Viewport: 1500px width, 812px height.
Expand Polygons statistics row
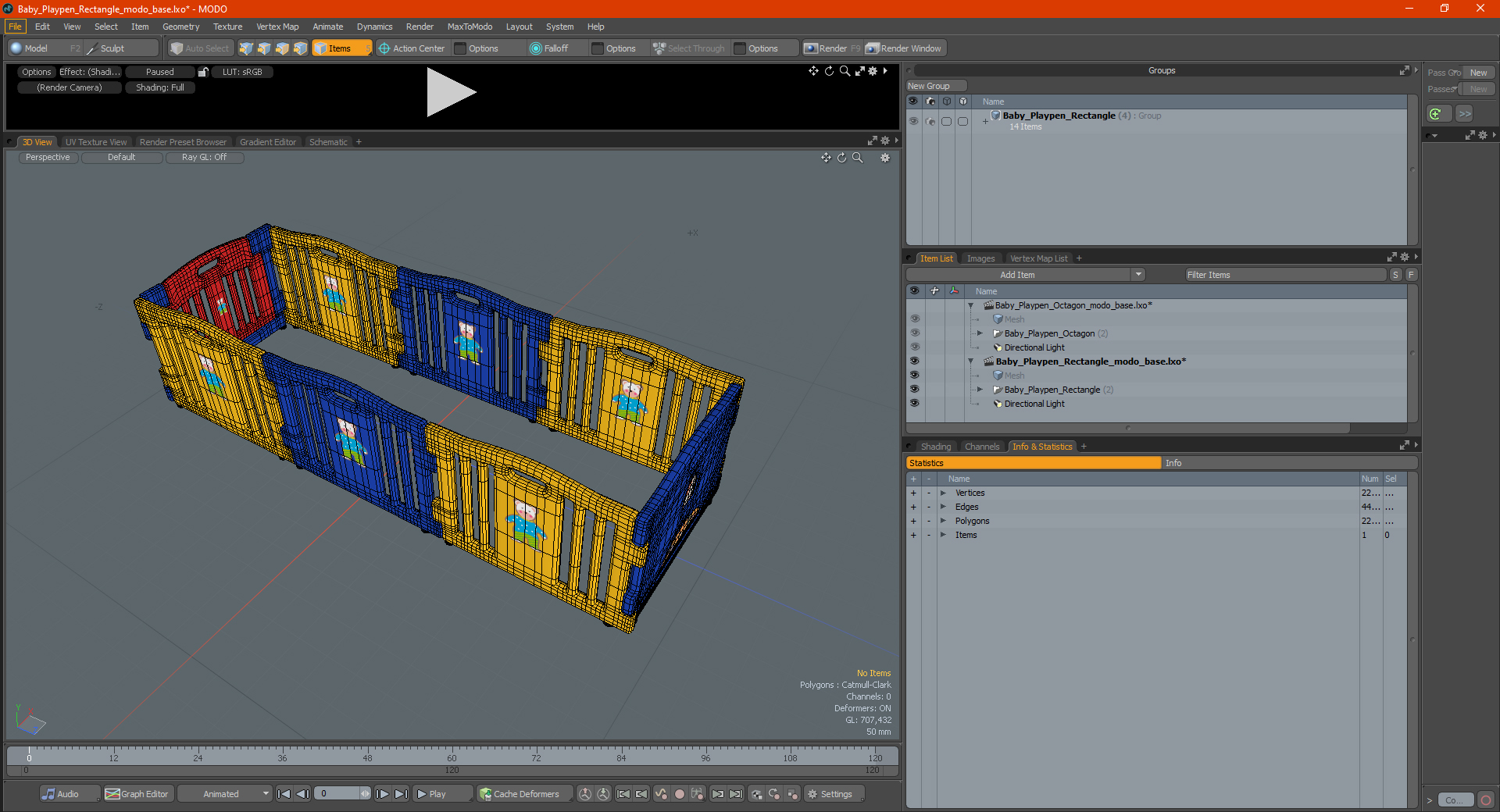(943, 522)
